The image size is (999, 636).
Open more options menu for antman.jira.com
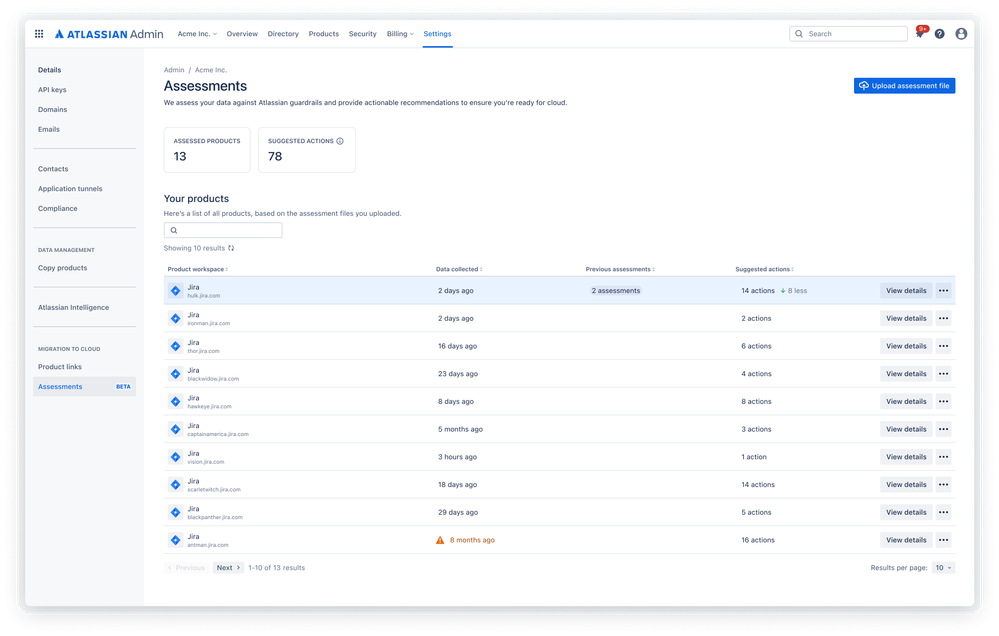click(x=944, y=540)
